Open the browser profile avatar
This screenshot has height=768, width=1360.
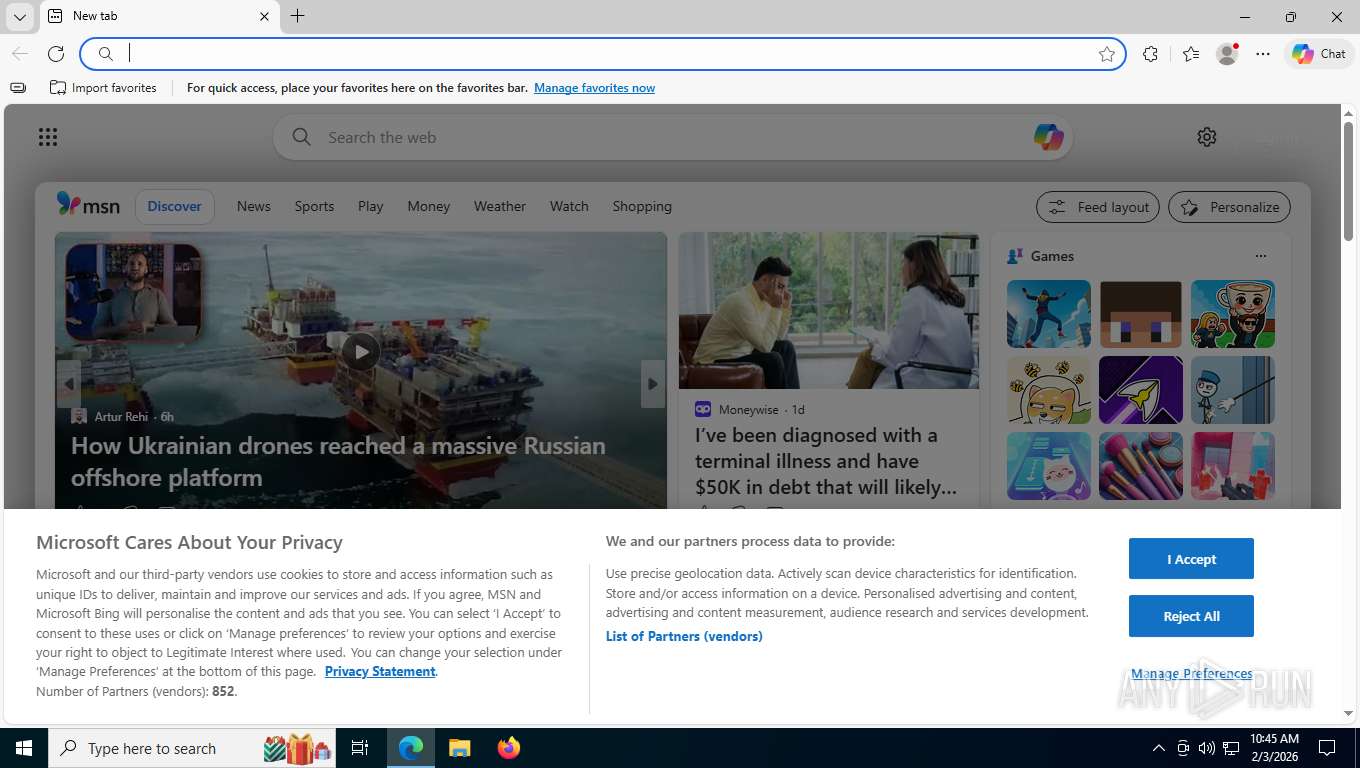click(x=1227, y=54)
